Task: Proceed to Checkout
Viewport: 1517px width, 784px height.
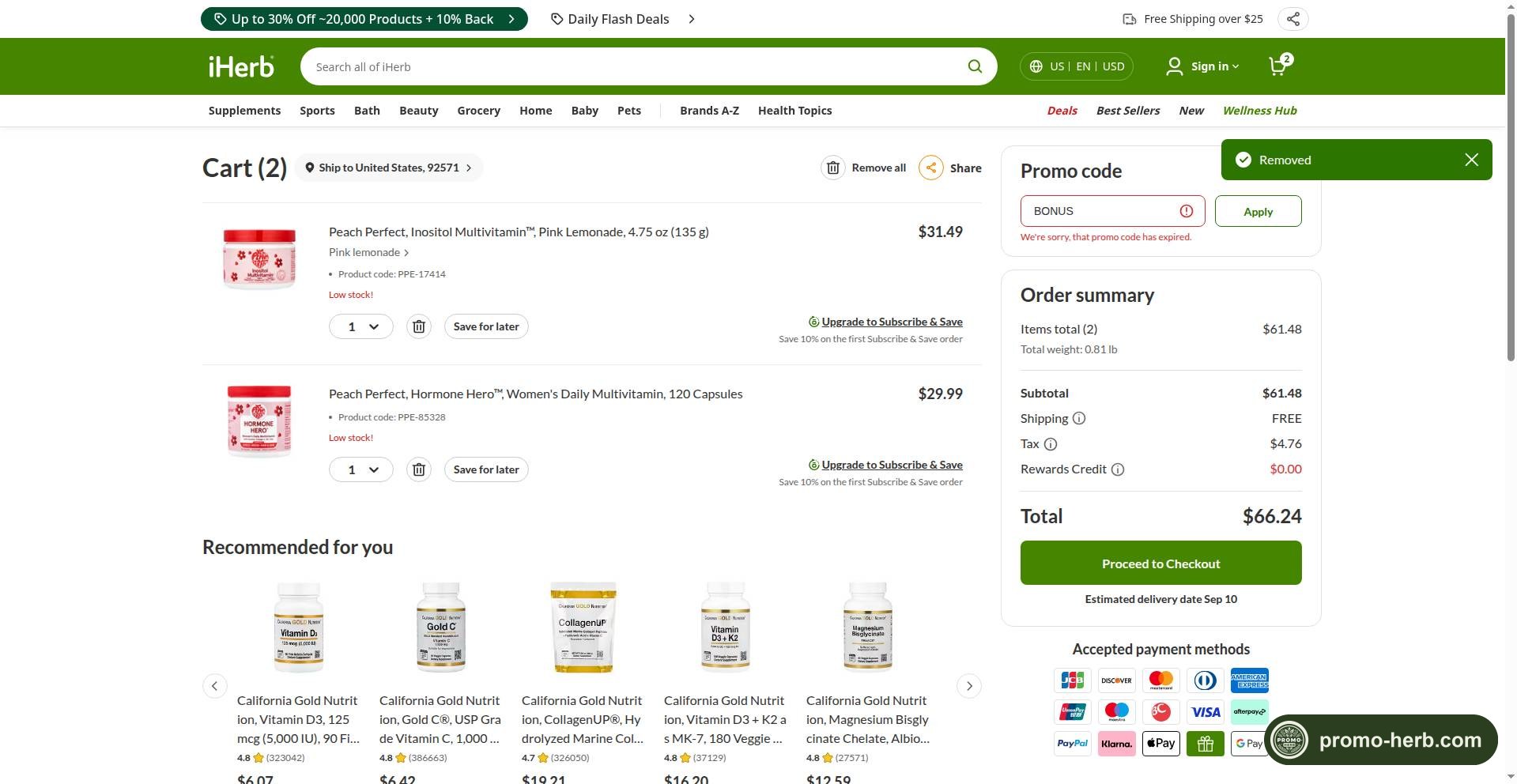Action: 1160,563
